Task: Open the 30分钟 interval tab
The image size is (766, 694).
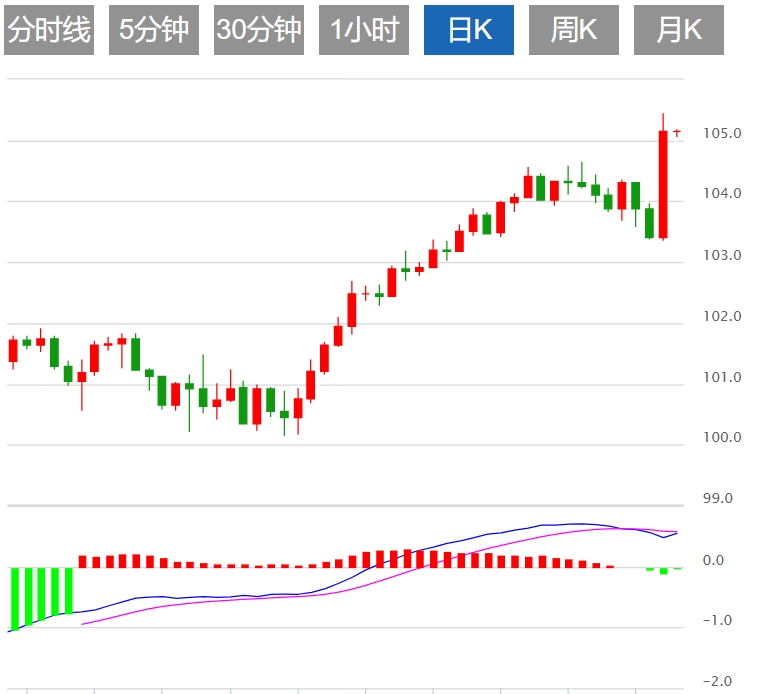Action: coord(258,30)
